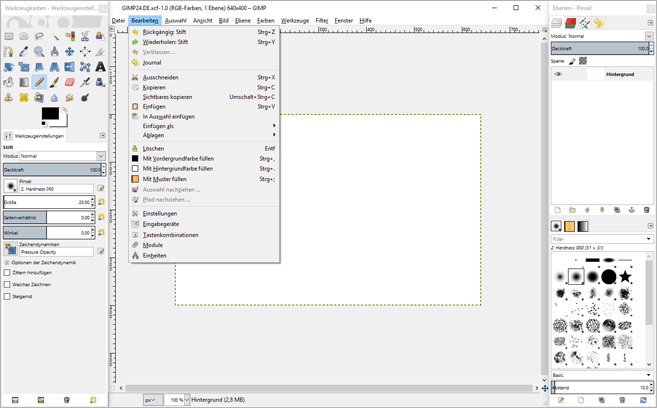Select the Rectangle Select tool
Image resolution: width=657 pixels, height=408 pixels.
click(9, 36)
